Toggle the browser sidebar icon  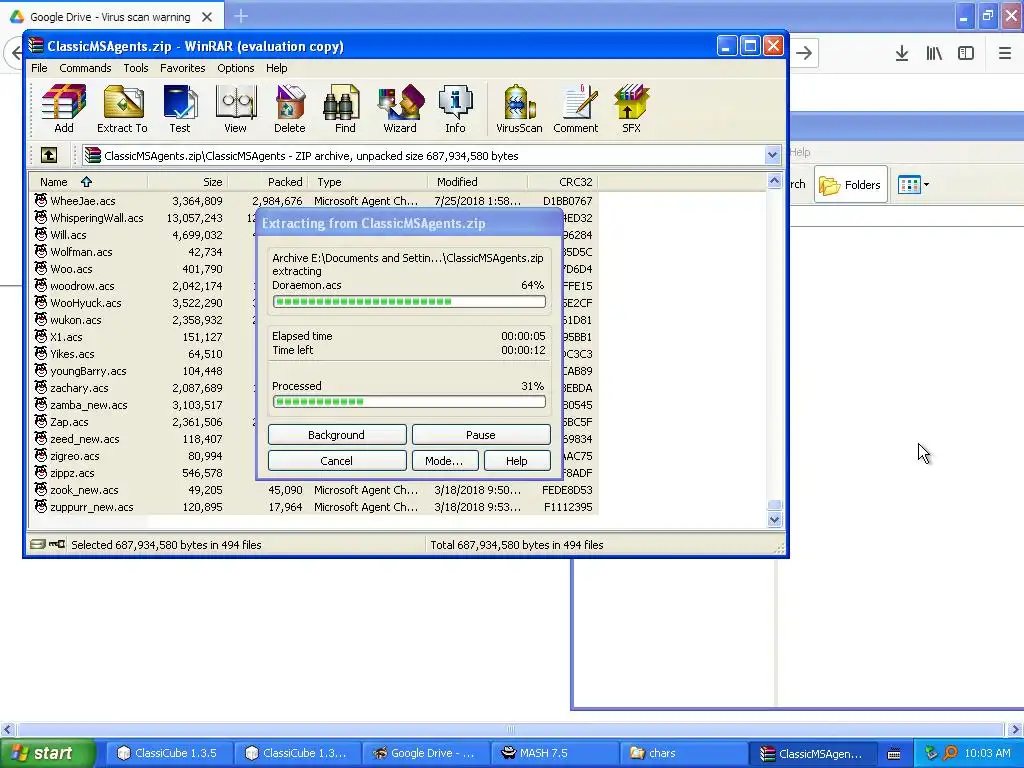click(x=966, y=54)
